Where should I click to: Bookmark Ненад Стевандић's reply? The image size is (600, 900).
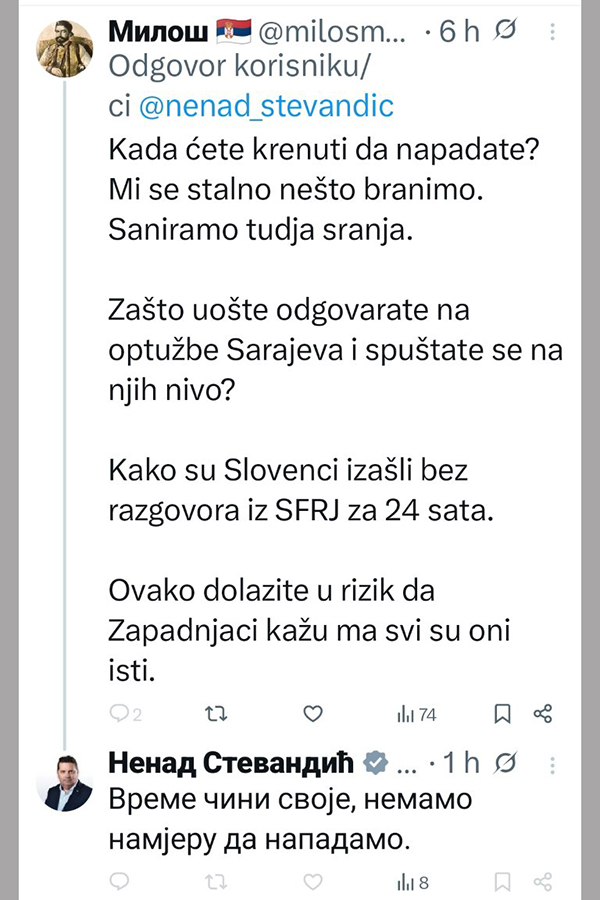point(503,881)
